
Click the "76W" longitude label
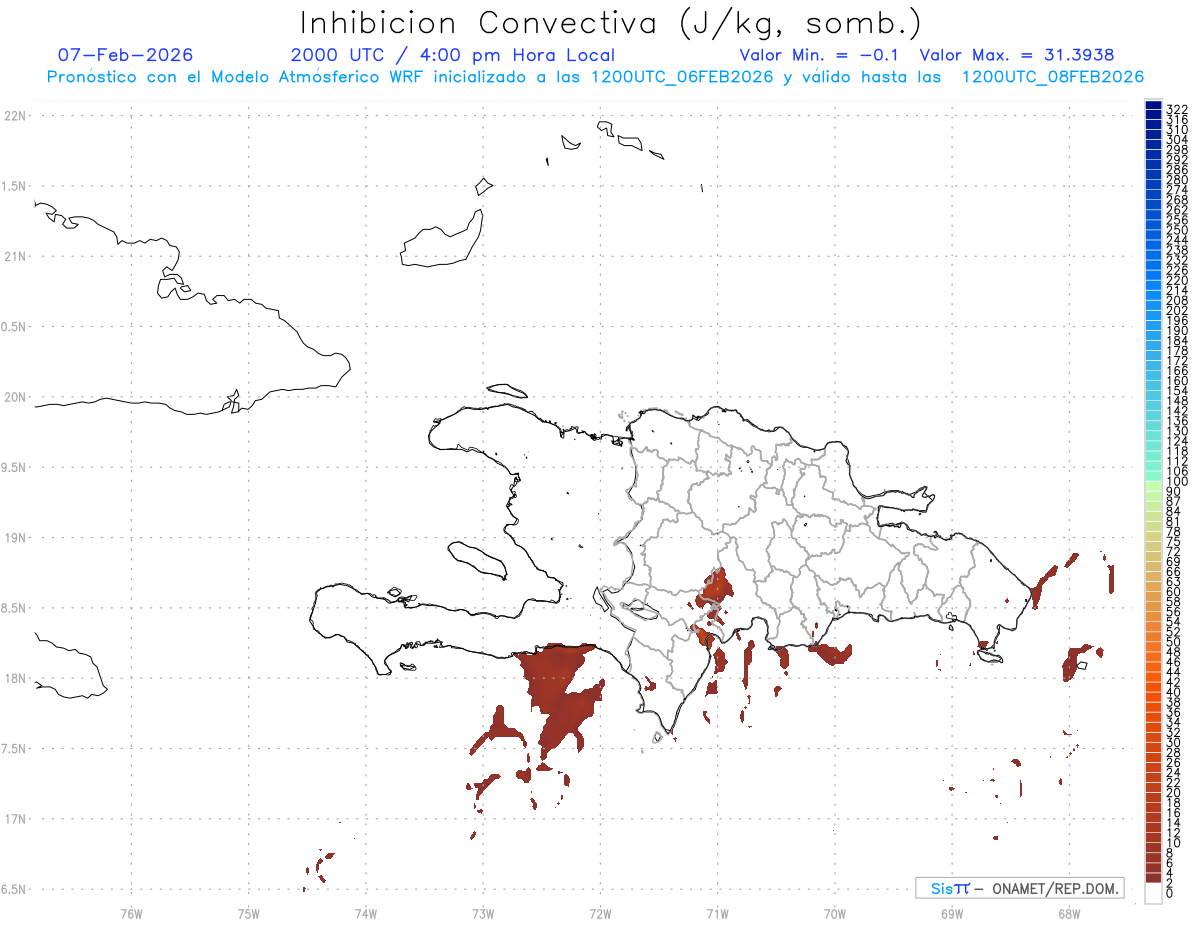(x=131, y=913)
